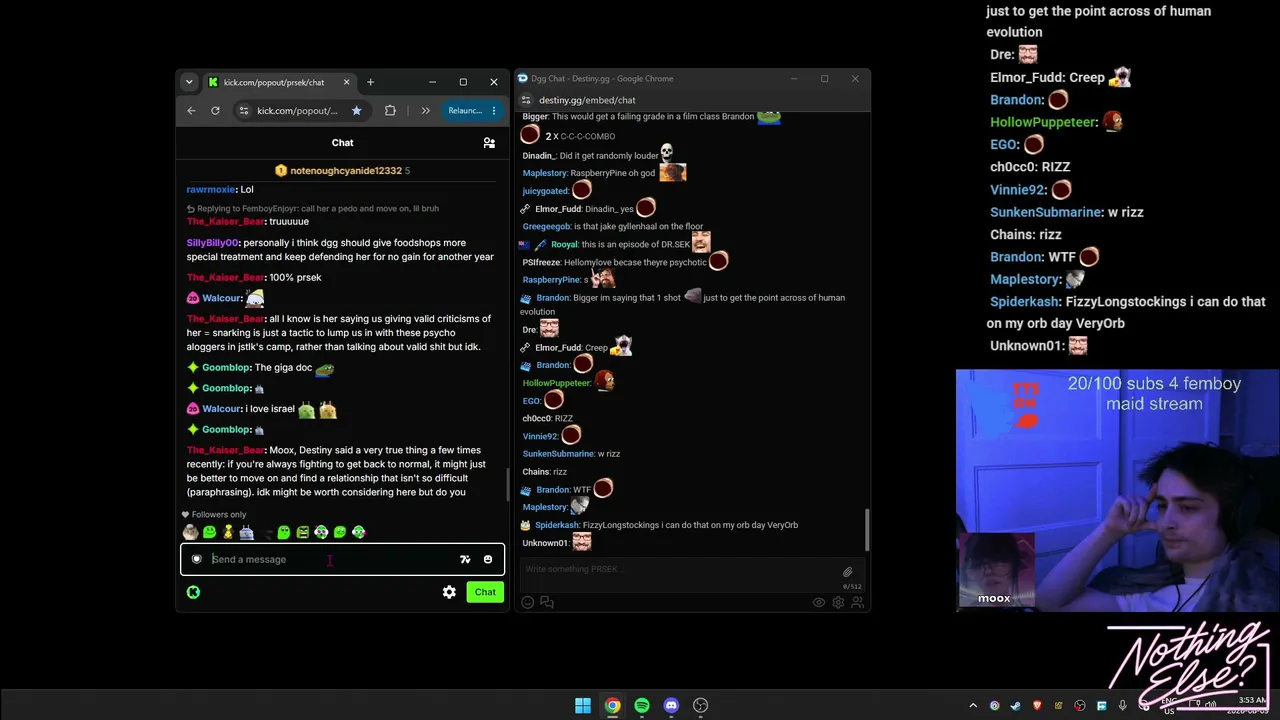Click Spiderkash username in Dgg chat

[x=556, y=525]
